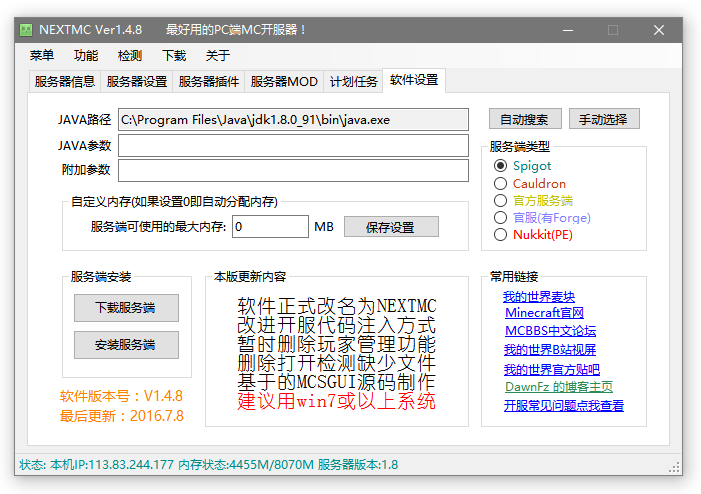Click the JAVA路径 path field

tap(293, 120)
